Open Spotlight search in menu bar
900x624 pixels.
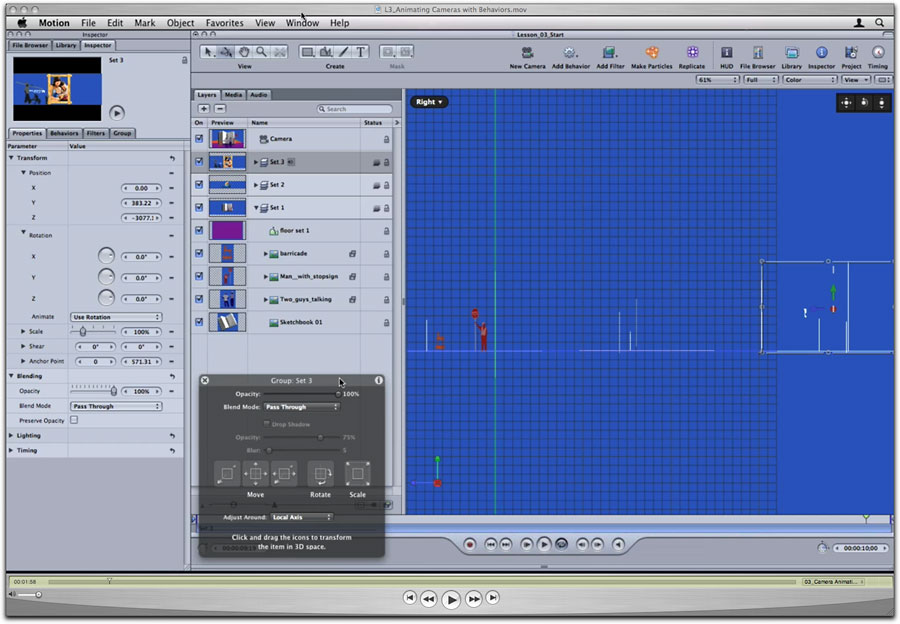pos(879,23)
